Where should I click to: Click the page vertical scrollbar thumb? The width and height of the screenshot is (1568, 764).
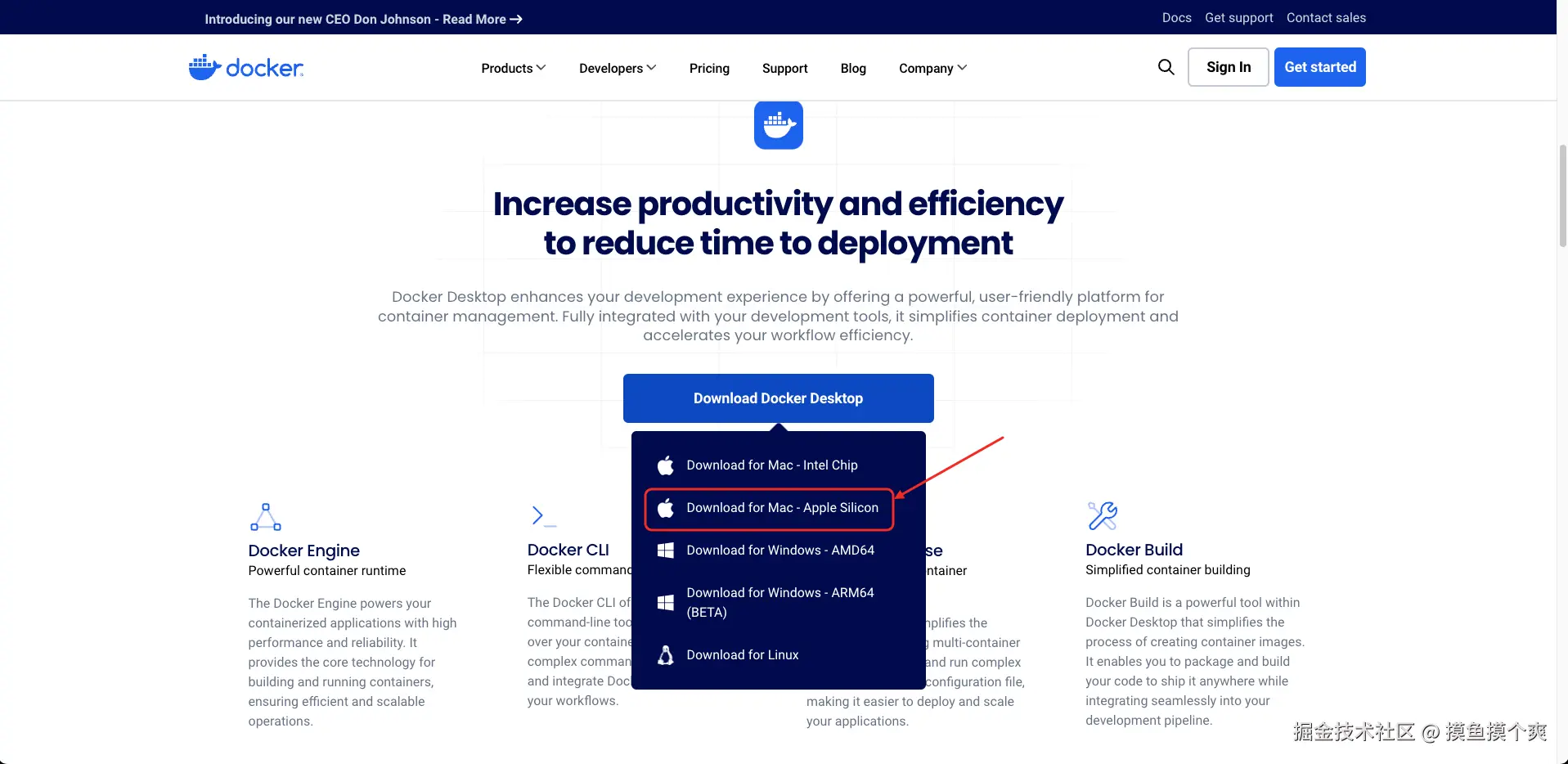1563,195
